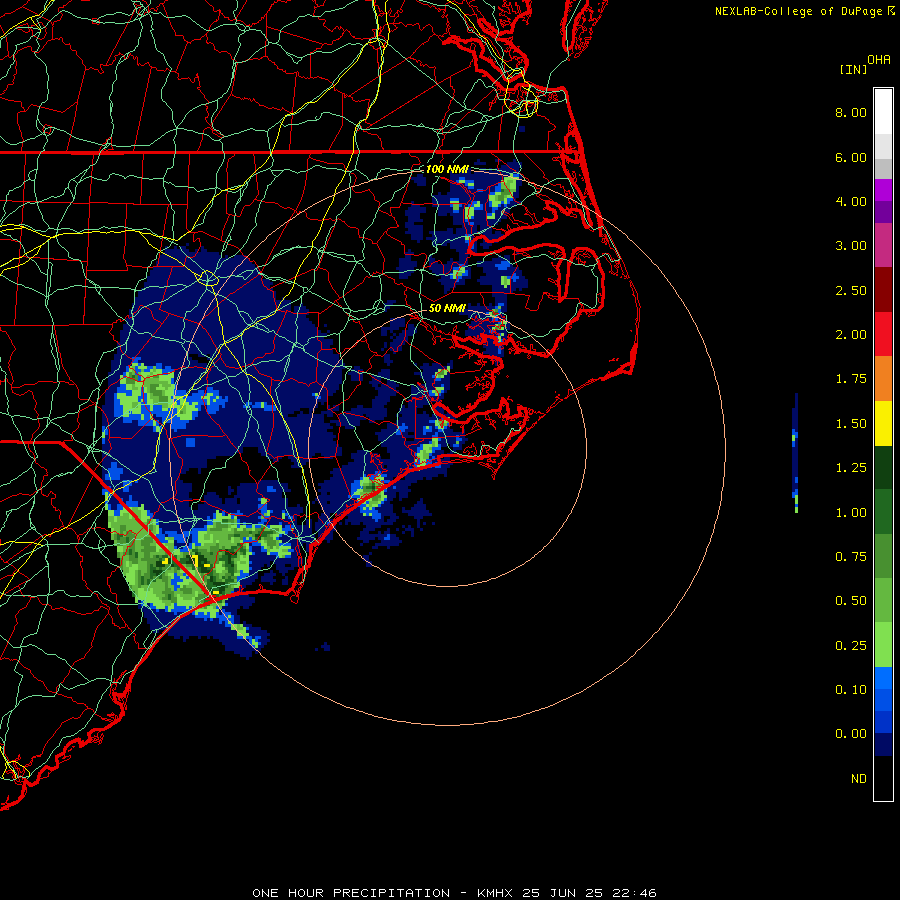This screenshot has width=900, height=900.
Task: Click the 1.50 legend value
Action: [851, 424]
